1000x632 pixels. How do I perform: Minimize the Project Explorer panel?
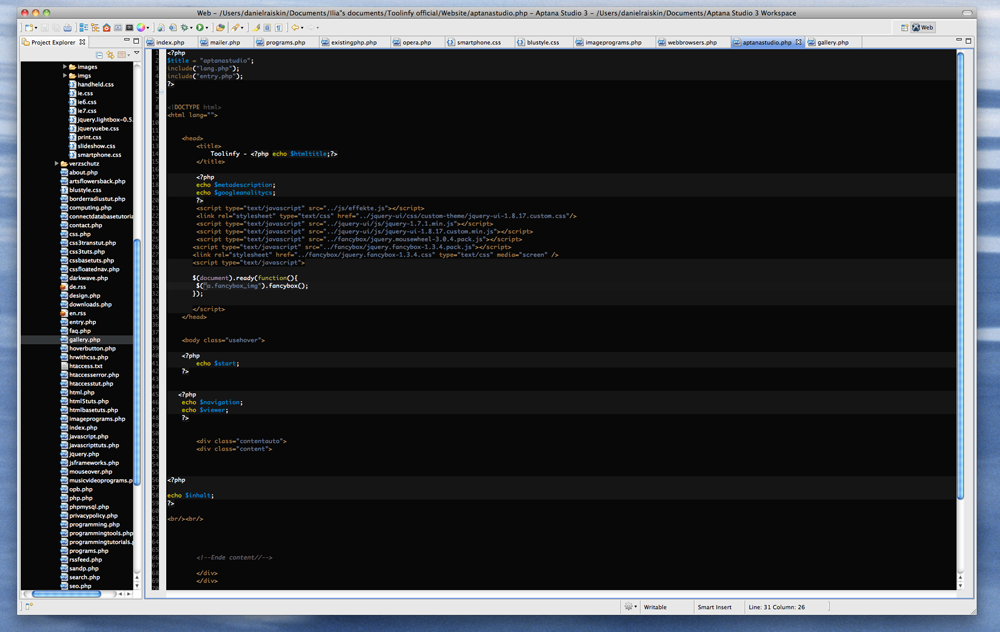pos(127,42)
